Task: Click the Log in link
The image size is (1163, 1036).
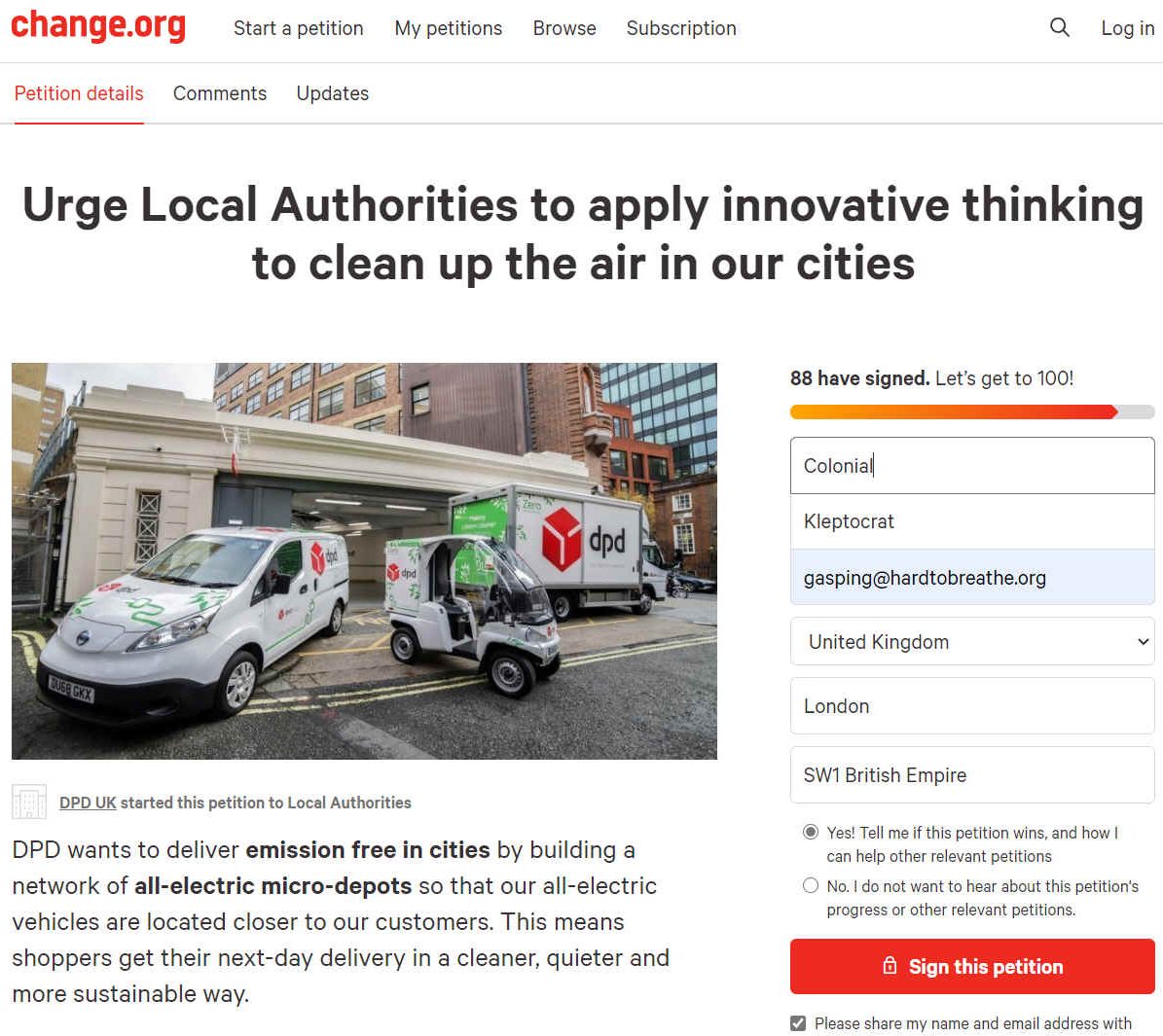Action: (x=1127, y=28)
